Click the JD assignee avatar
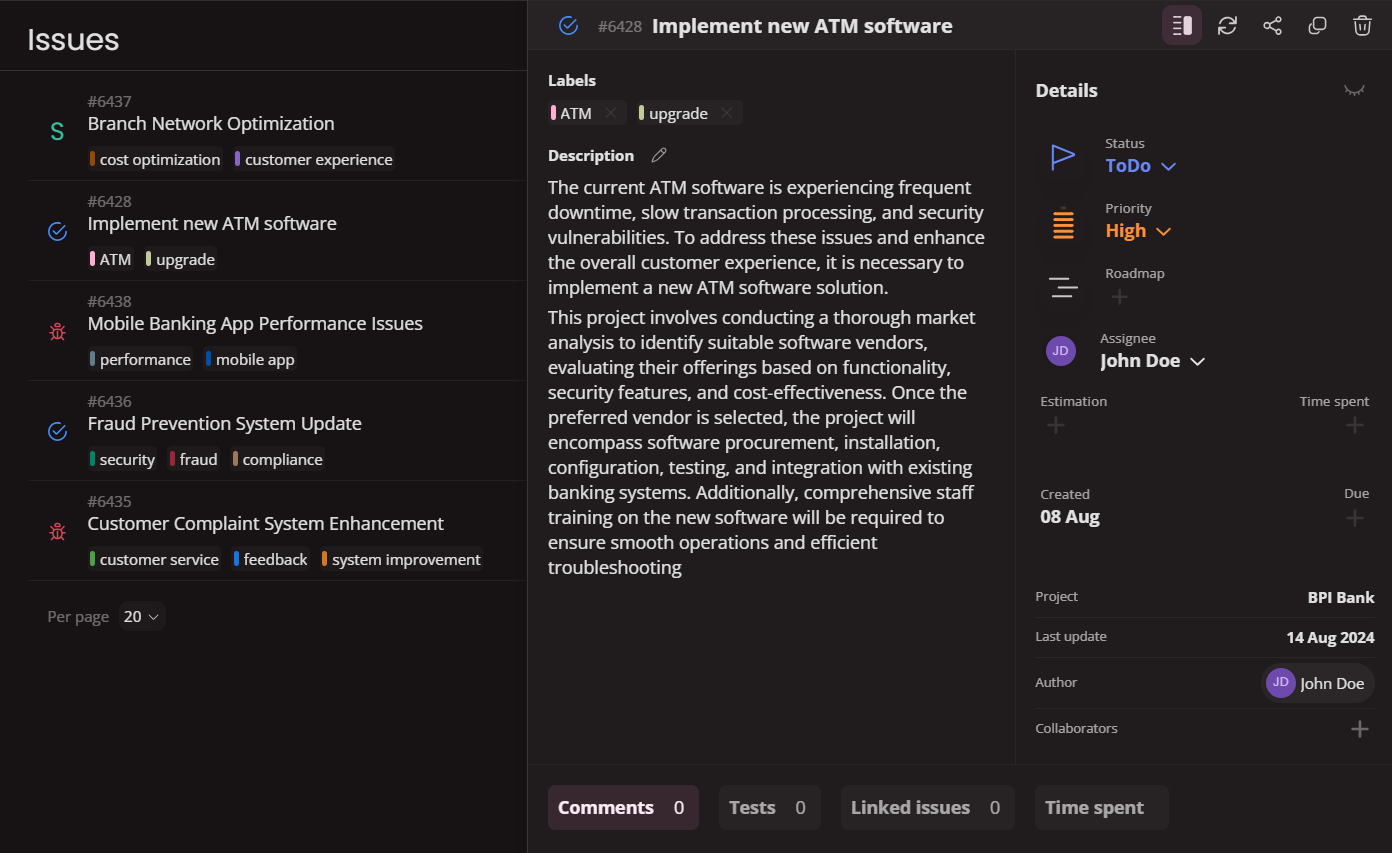 tap(1060, 351)
